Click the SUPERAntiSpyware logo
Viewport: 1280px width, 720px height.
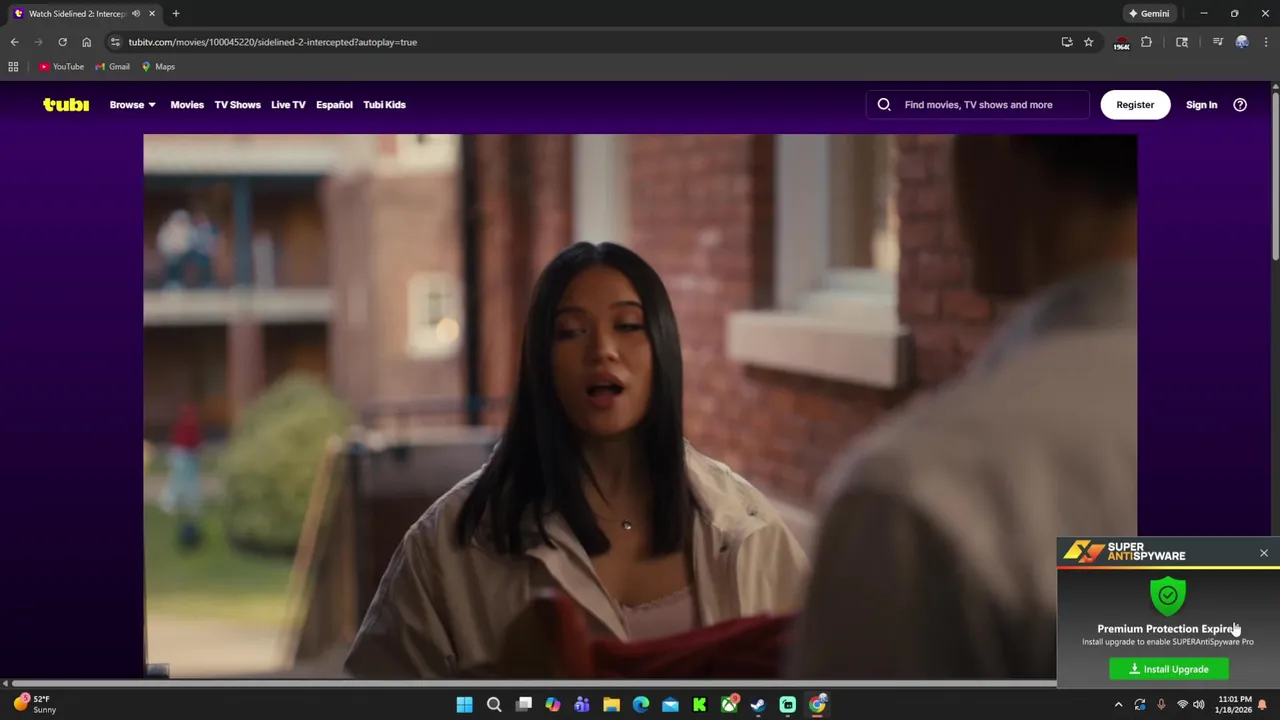(x=1124, y=551)
